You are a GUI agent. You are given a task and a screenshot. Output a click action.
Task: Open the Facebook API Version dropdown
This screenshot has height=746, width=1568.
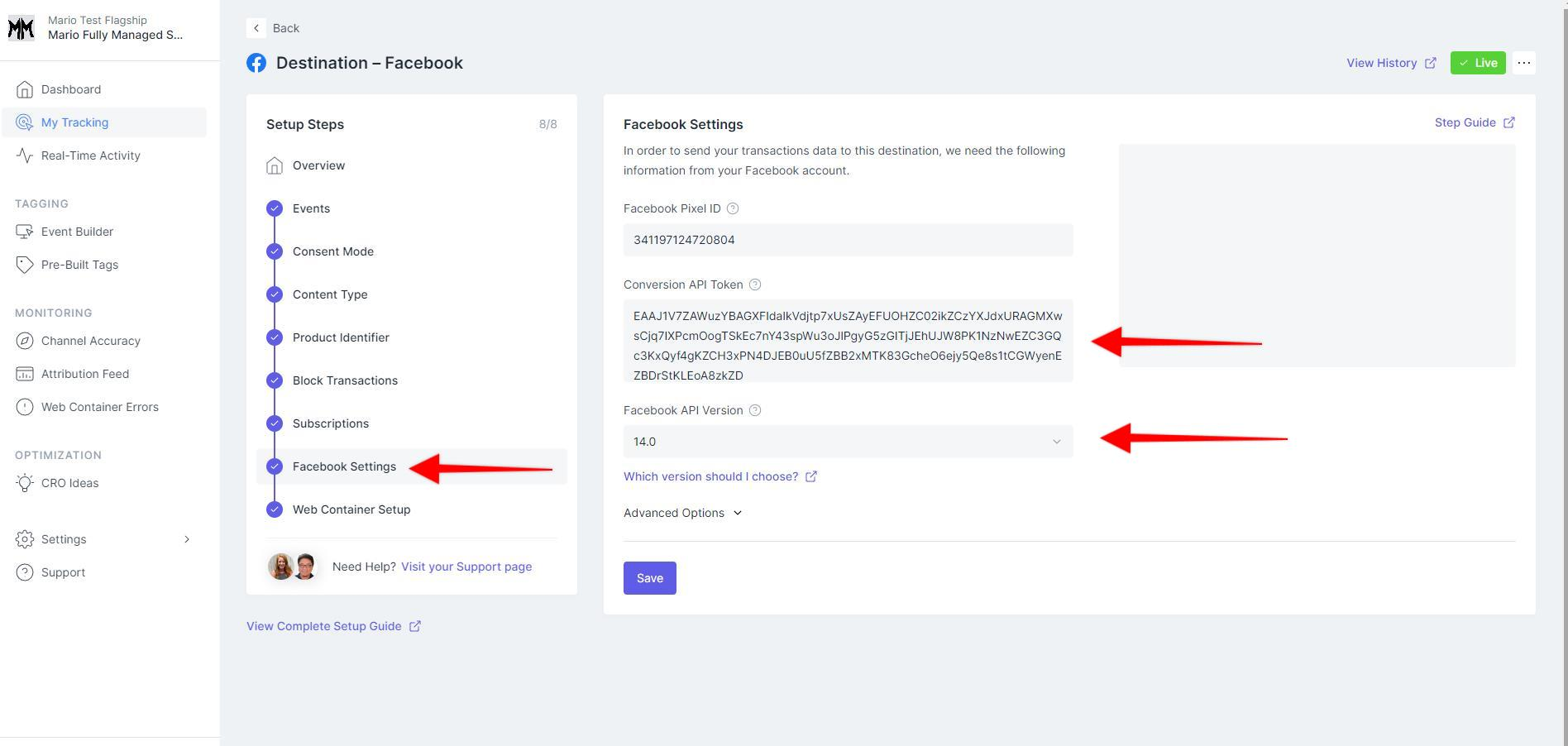[x=847, y=442]
